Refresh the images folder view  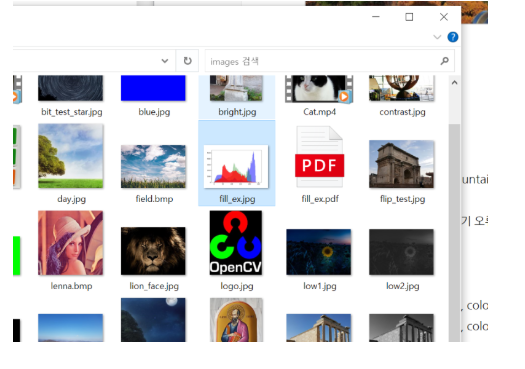(188, 61)
